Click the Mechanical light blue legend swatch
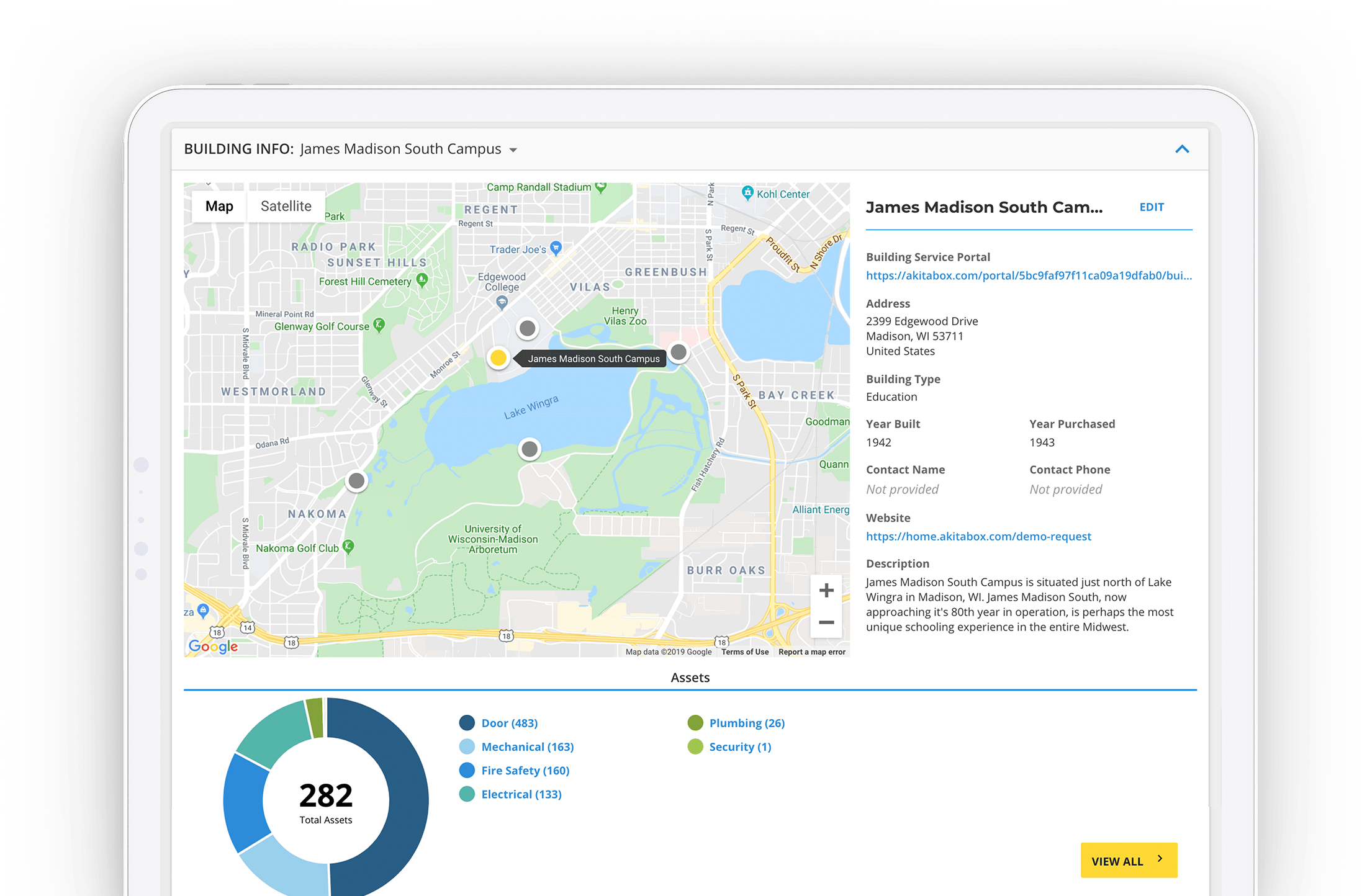1362x896 pixels. [467, 746]
